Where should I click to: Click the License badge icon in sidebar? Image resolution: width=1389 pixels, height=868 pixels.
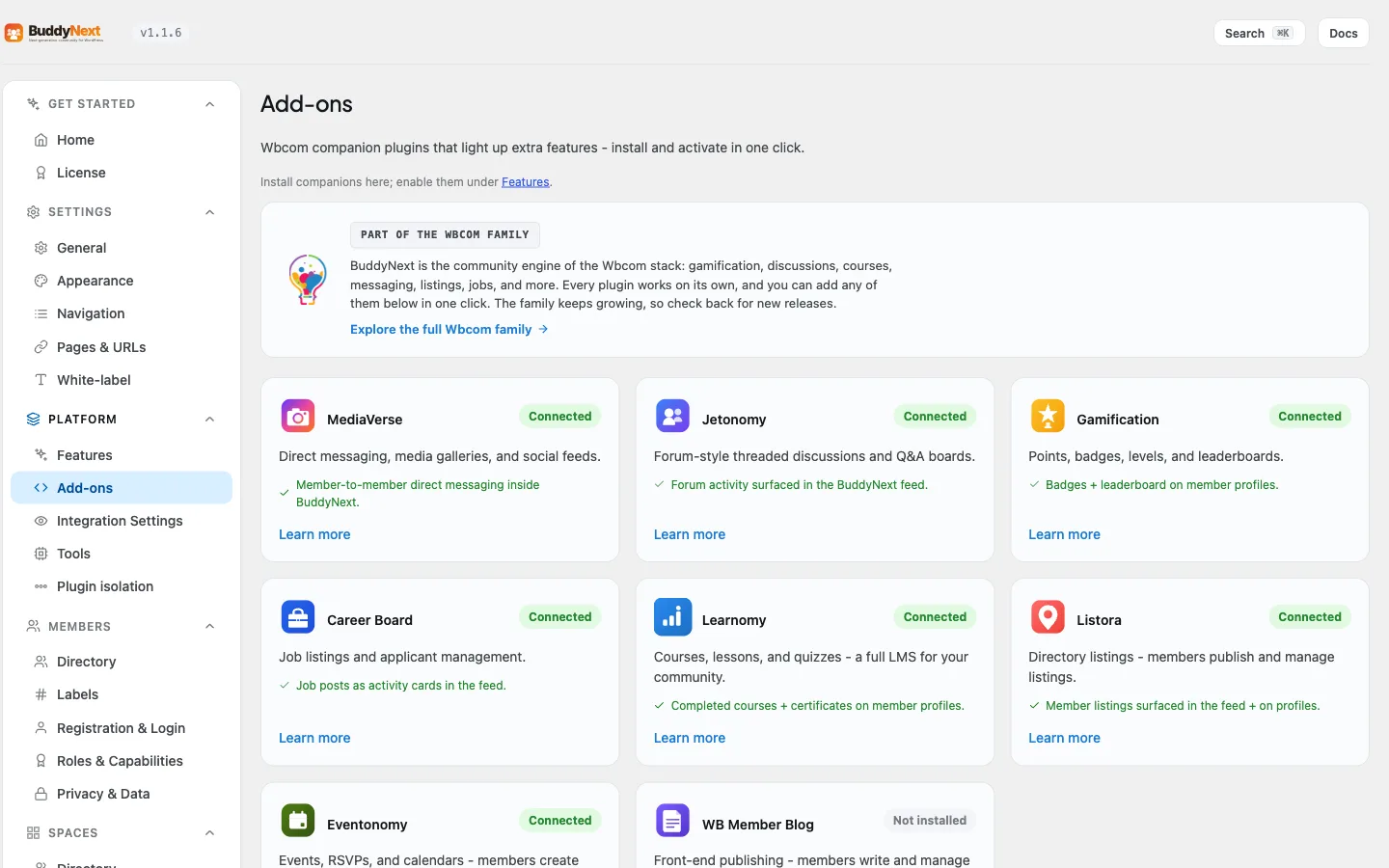click(41, 173)
